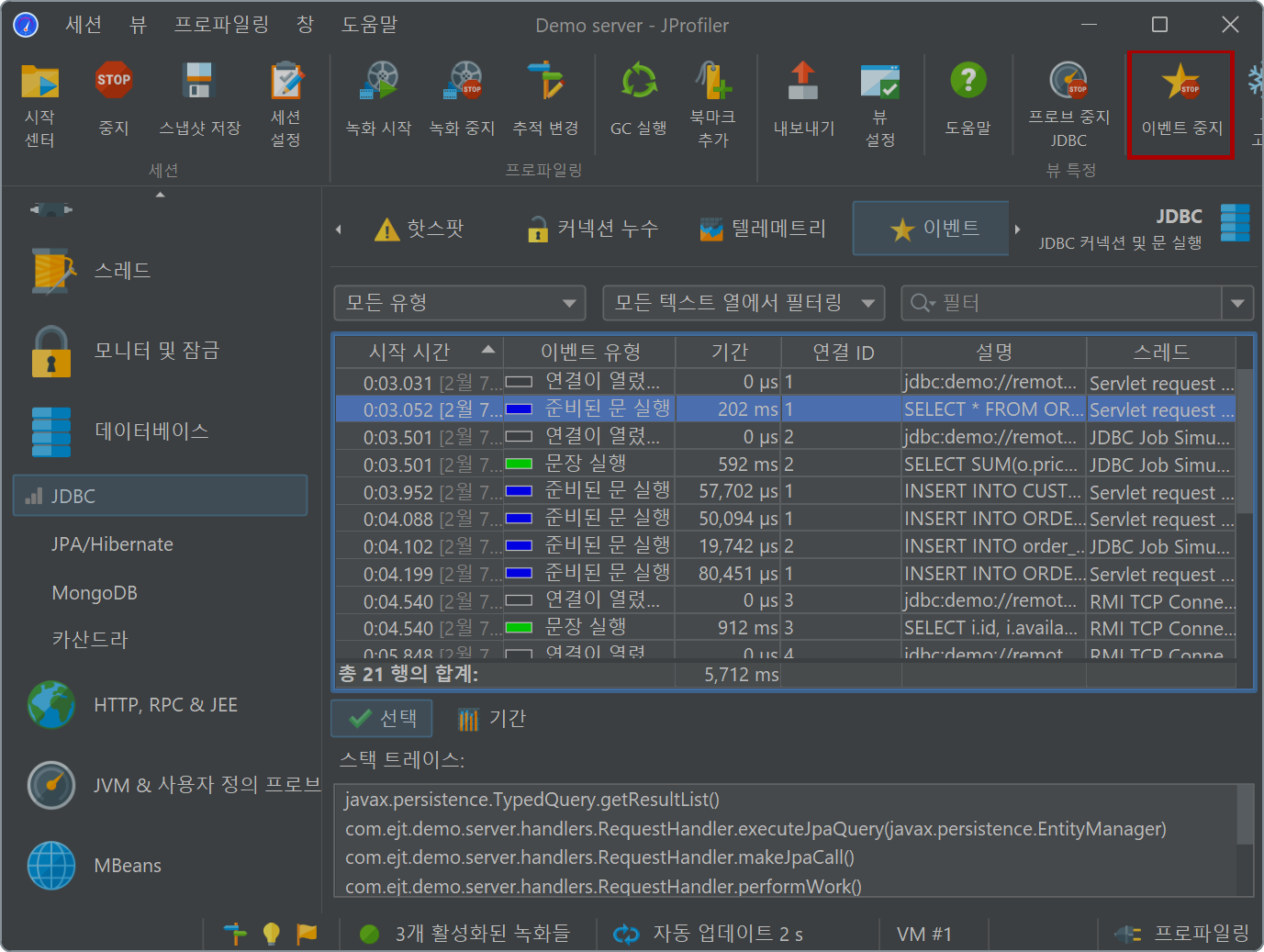
Task: Open the Start Center (시작 센터)
Action: coord(39,105)
